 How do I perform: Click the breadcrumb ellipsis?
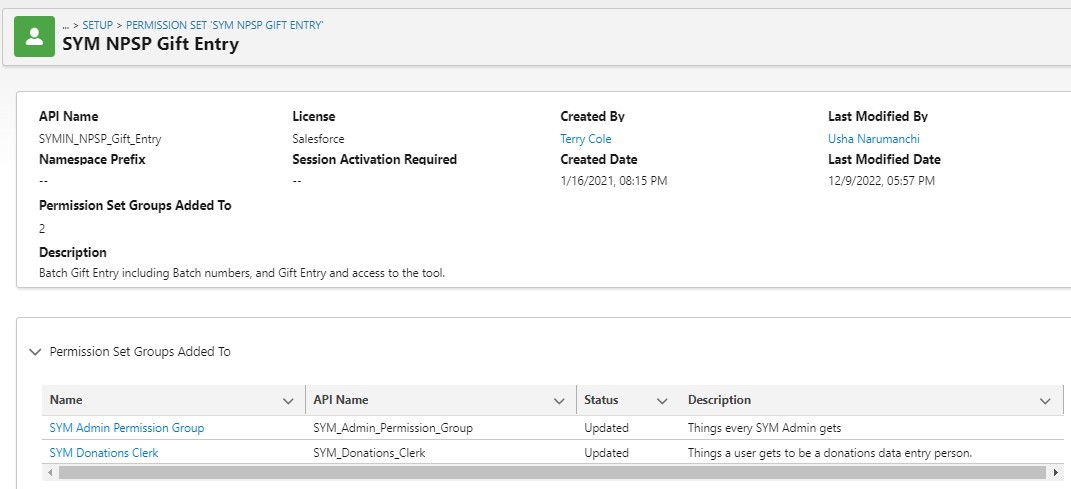click(x=66, y=25)
